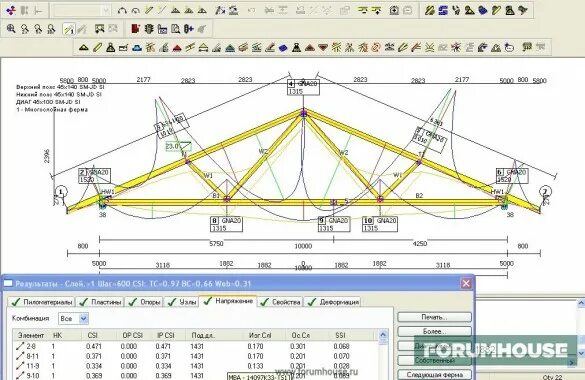The image size is (585, 380).
Task: Open the Деформация tab
Action: click(x=333, y=302)
